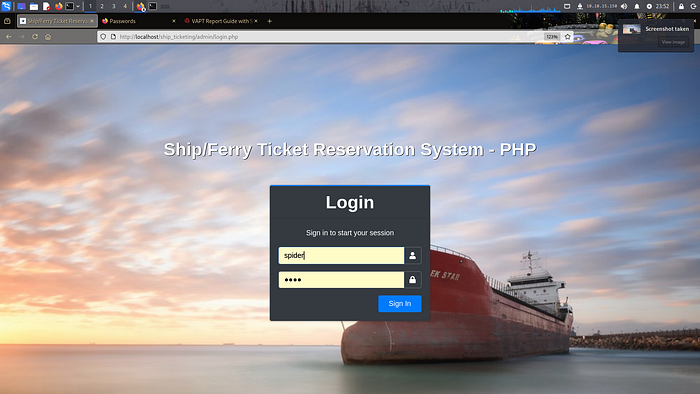Click the user icon beside username field
Viewport: 700px width, 394px height.
click(412, 255)
